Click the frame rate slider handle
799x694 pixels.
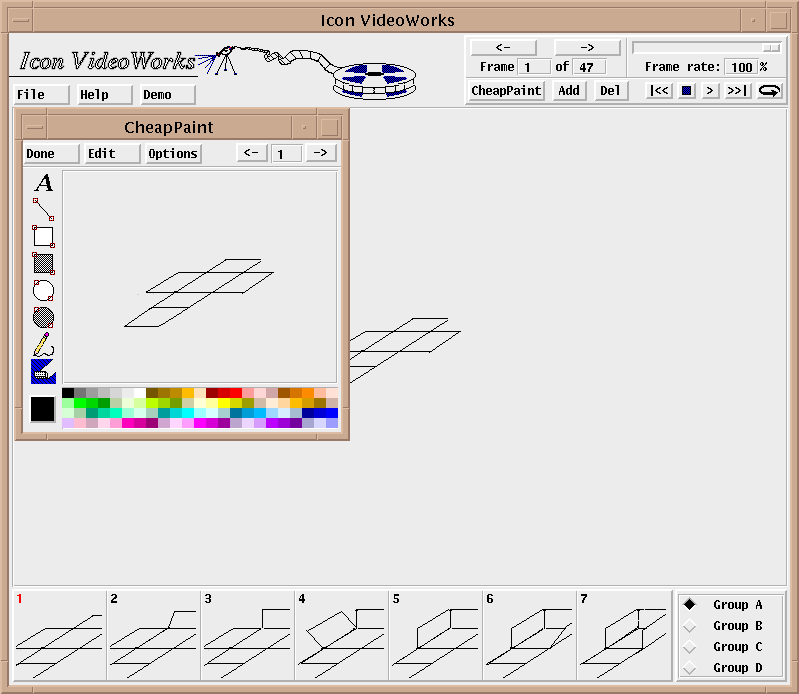770,47
